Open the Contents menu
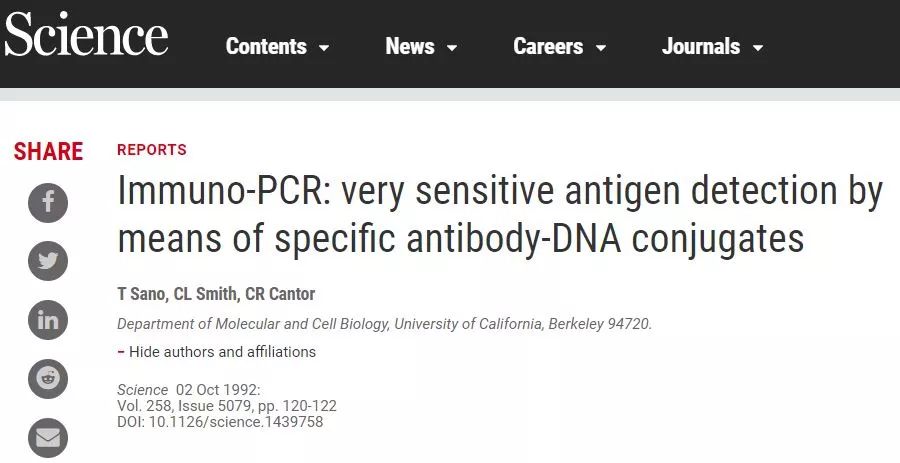The image size is (900, 463). pos(266,46)
